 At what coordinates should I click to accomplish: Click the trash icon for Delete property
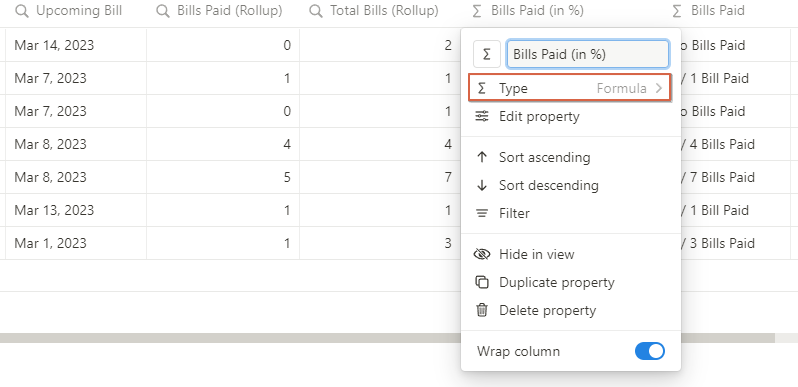(481, 310)
